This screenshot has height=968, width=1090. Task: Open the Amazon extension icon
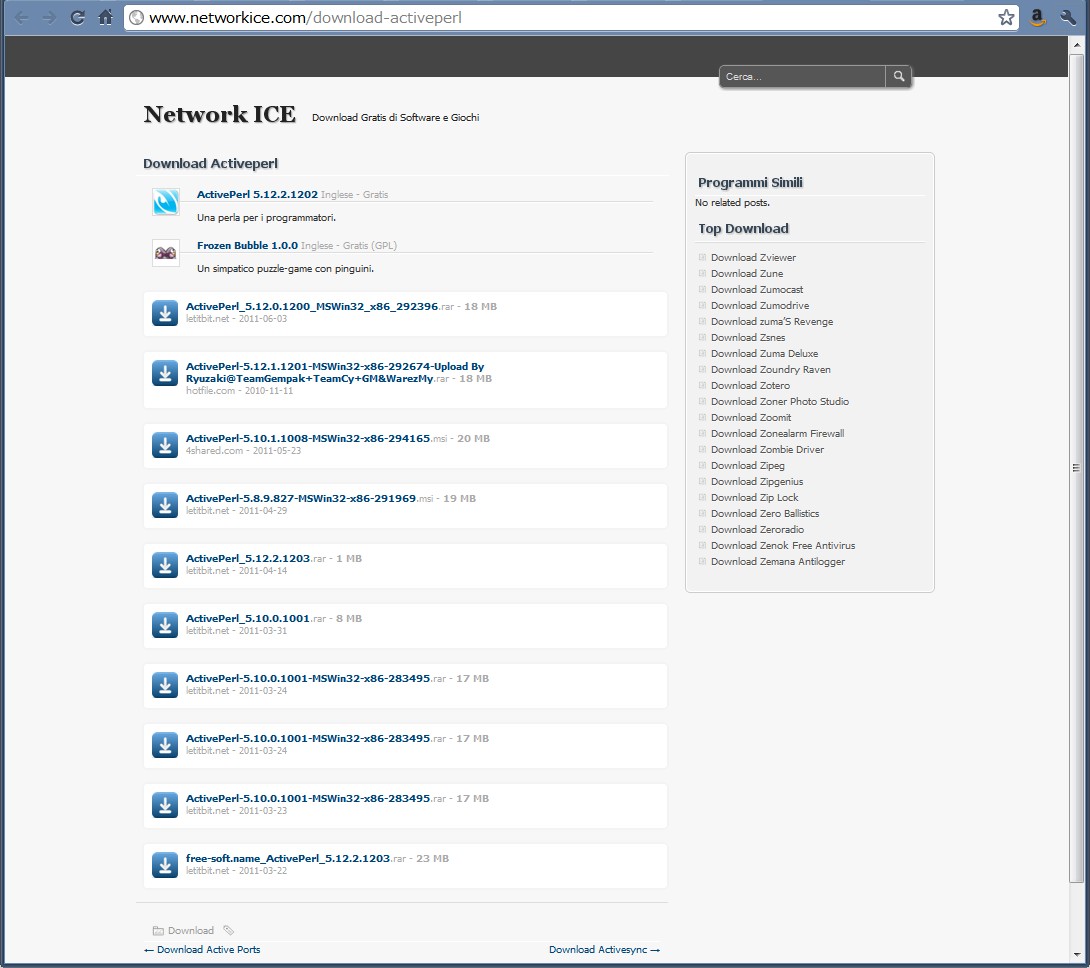(1037, 17)
